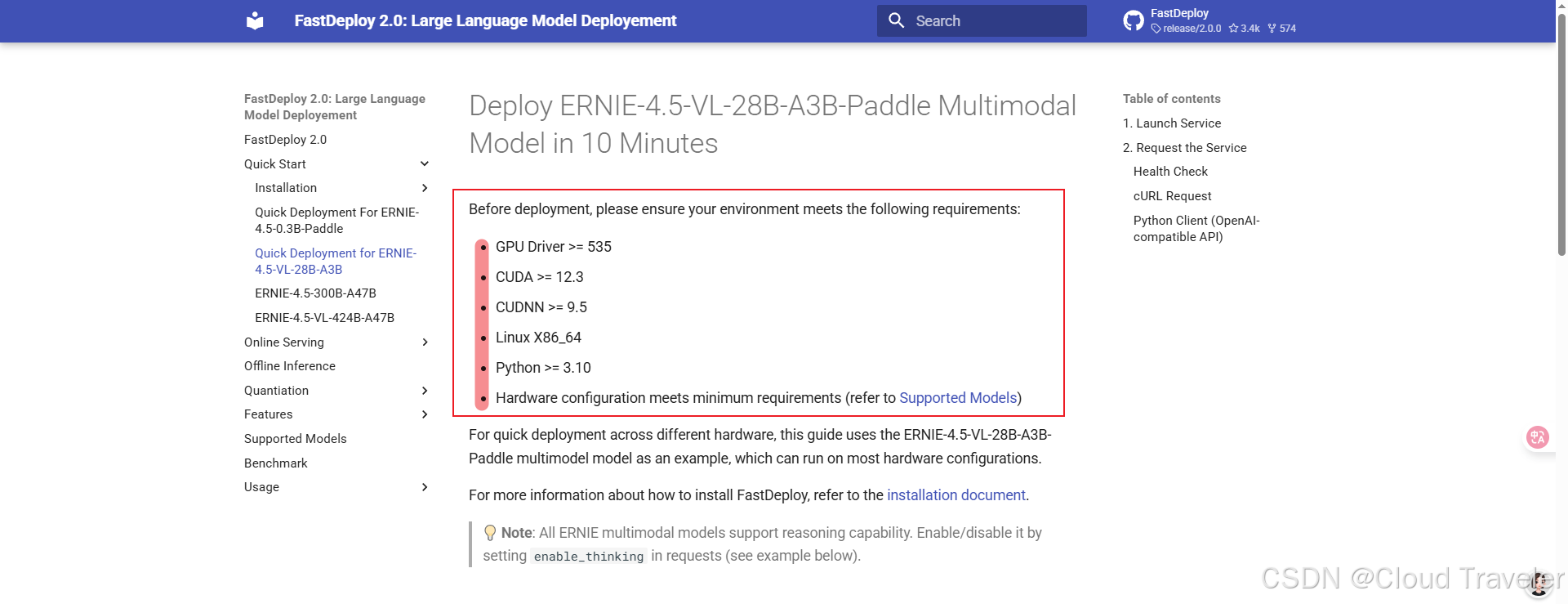Click the search magnifier icon
Image resolution: width=1568 pixels, height=604 pixels.
tap(896, 20)
